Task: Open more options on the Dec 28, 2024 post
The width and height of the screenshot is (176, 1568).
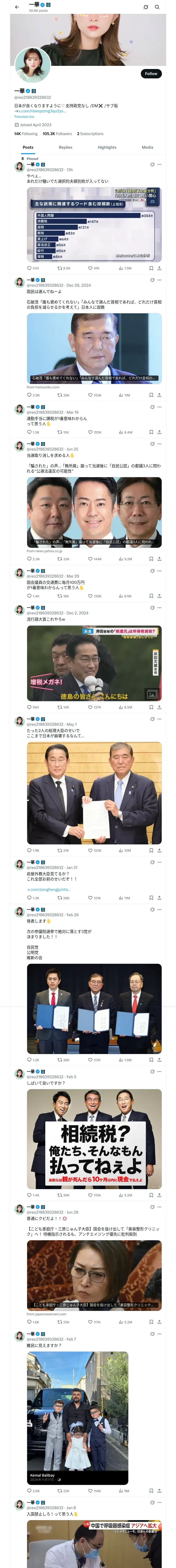Action: 160,280
